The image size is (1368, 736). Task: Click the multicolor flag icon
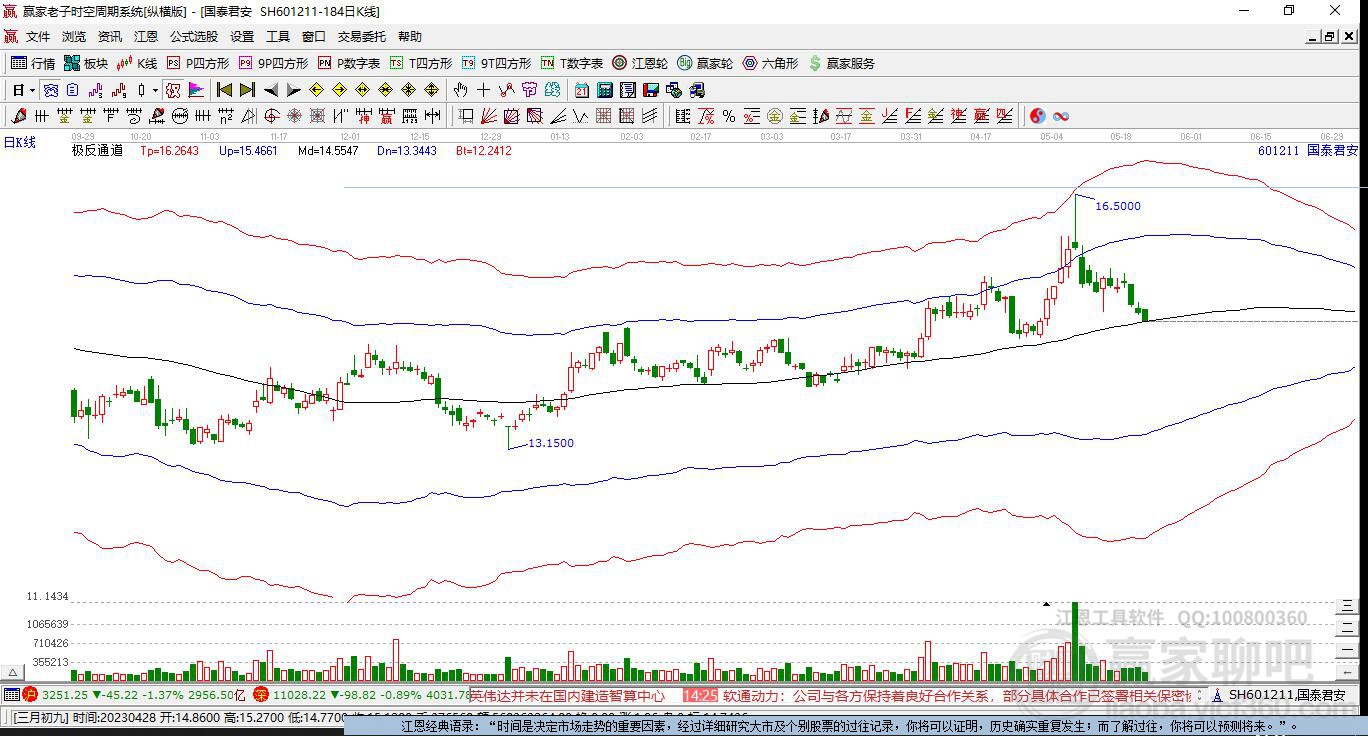[196, 90]
